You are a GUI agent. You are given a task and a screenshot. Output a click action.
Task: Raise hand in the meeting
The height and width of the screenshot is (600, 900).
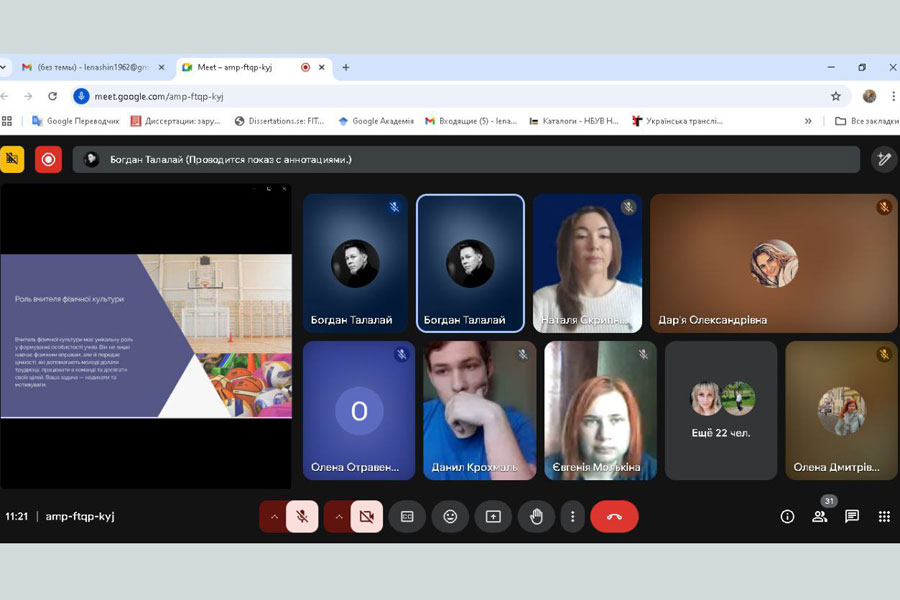tap(536, 516)
